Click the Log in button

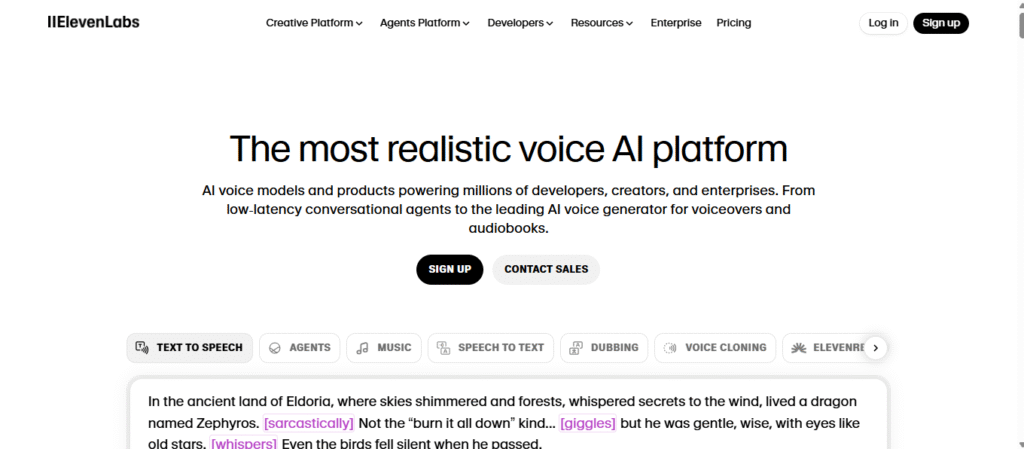(x=883, y=23)
